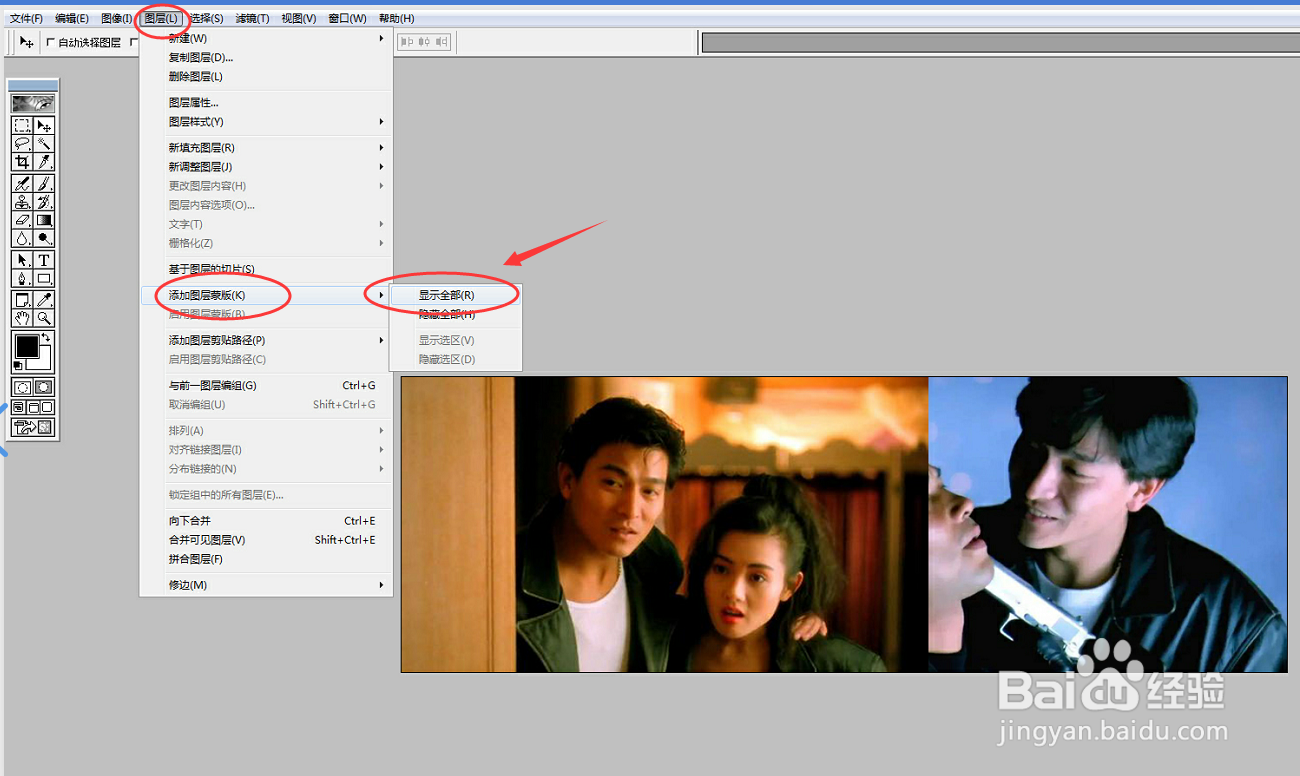The image size is (1300, 776).
Task: Choose 隐藏全部(H) in submenu
Action: click(455, 314)
